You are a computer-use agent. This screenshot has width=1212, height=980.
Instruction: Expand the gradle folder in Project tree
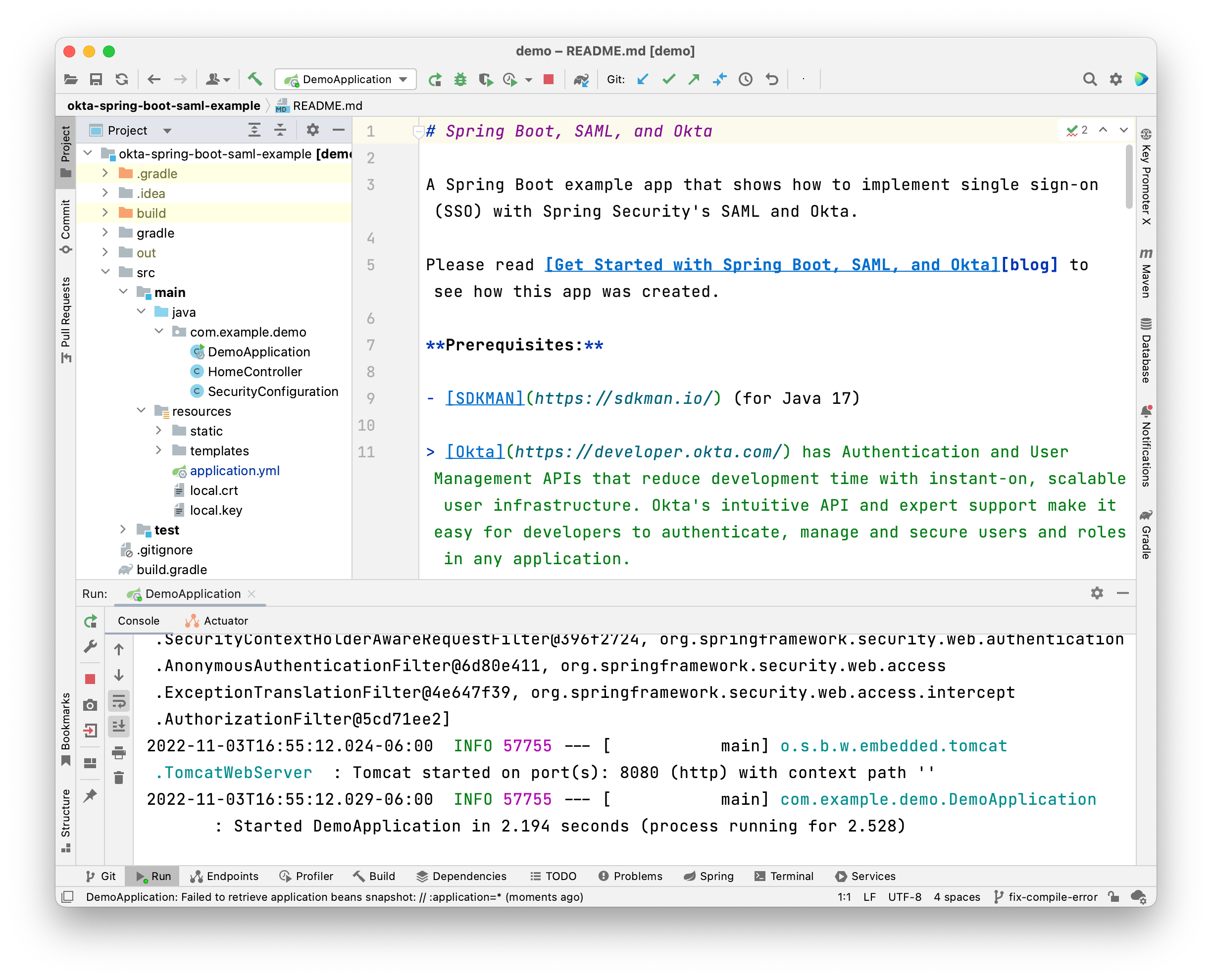(105, 233)
